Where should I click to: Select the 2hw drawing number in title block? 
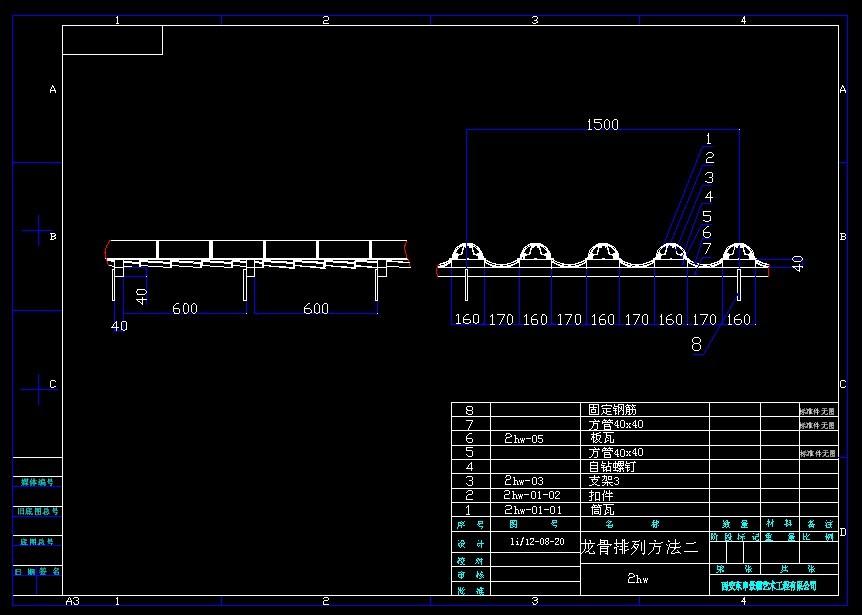(x=638, y=578)
